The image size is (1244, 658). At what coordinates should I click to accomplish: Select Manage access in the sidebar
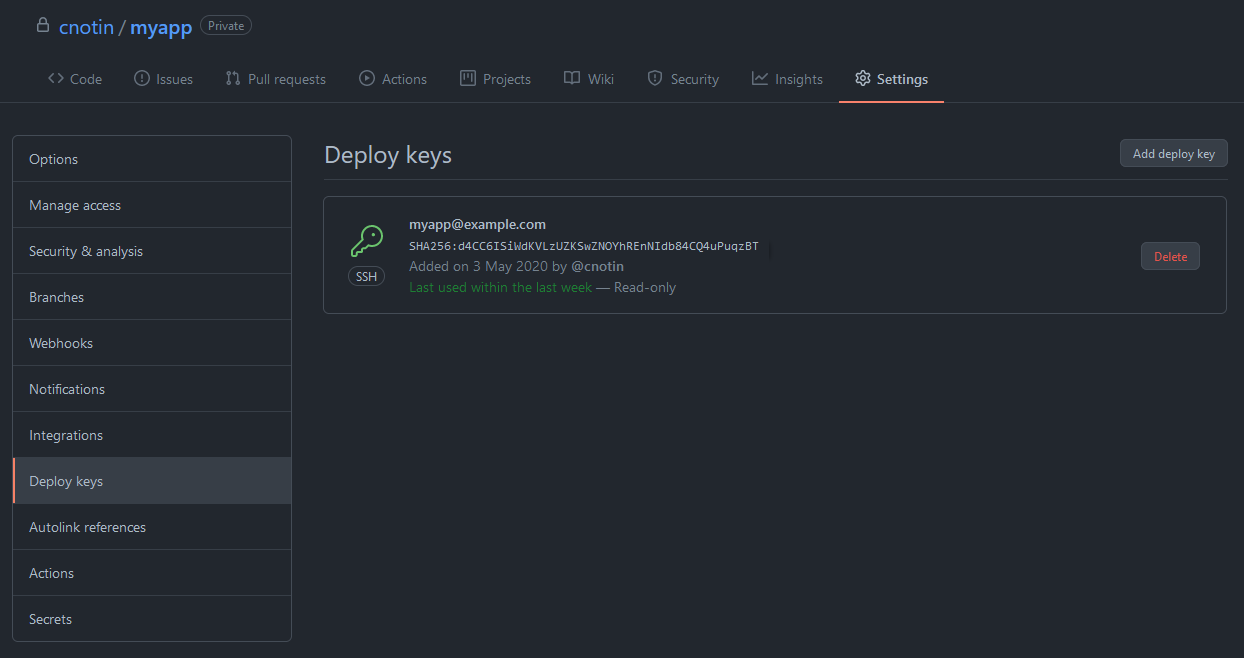pyautogui.click(x=152, y=205)
